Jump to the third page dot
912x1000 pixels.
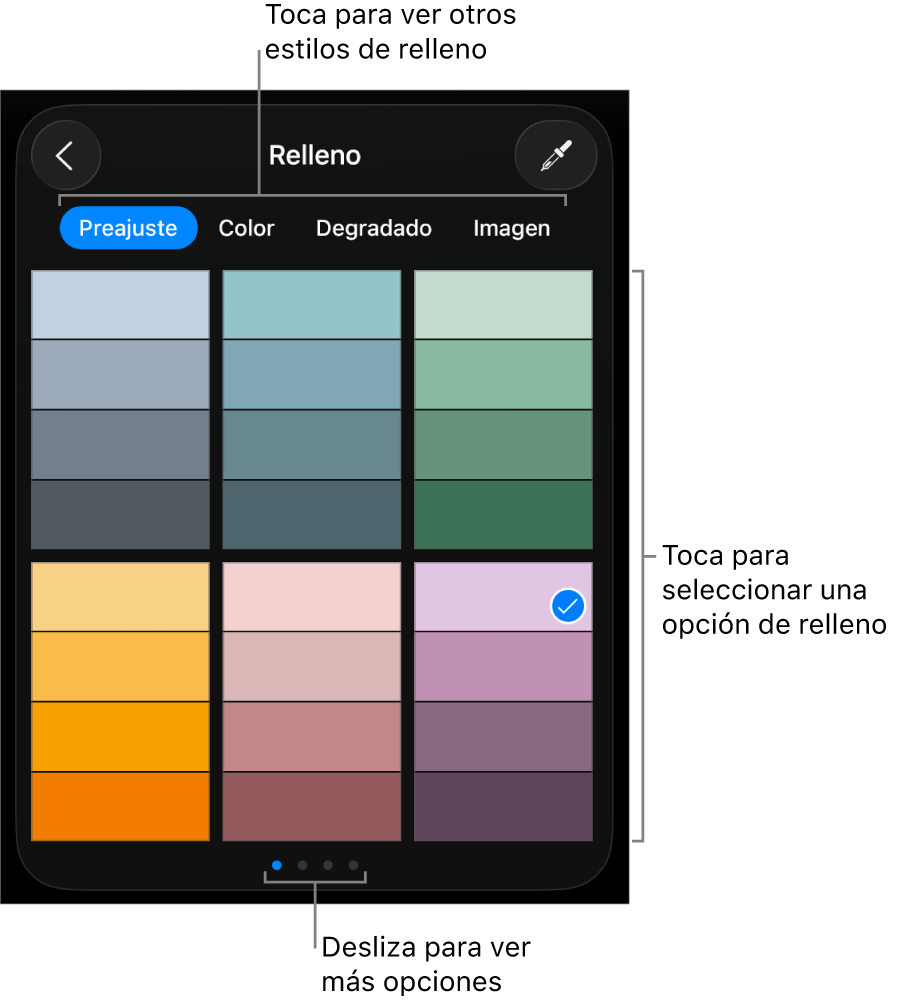tap(328, 865)
